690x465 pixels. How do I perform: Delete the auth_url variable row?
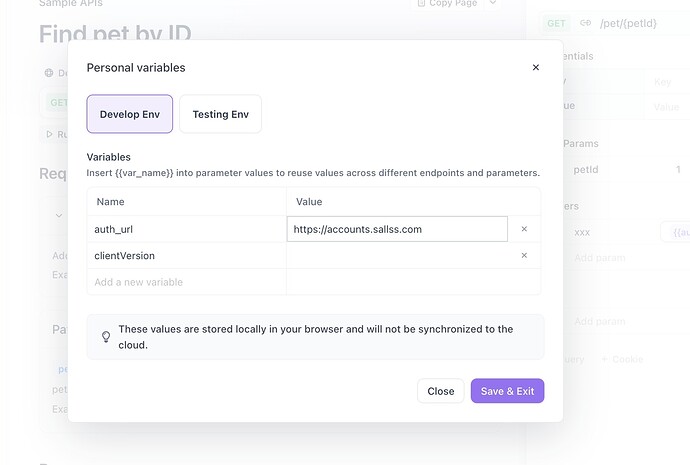point(524,229)
